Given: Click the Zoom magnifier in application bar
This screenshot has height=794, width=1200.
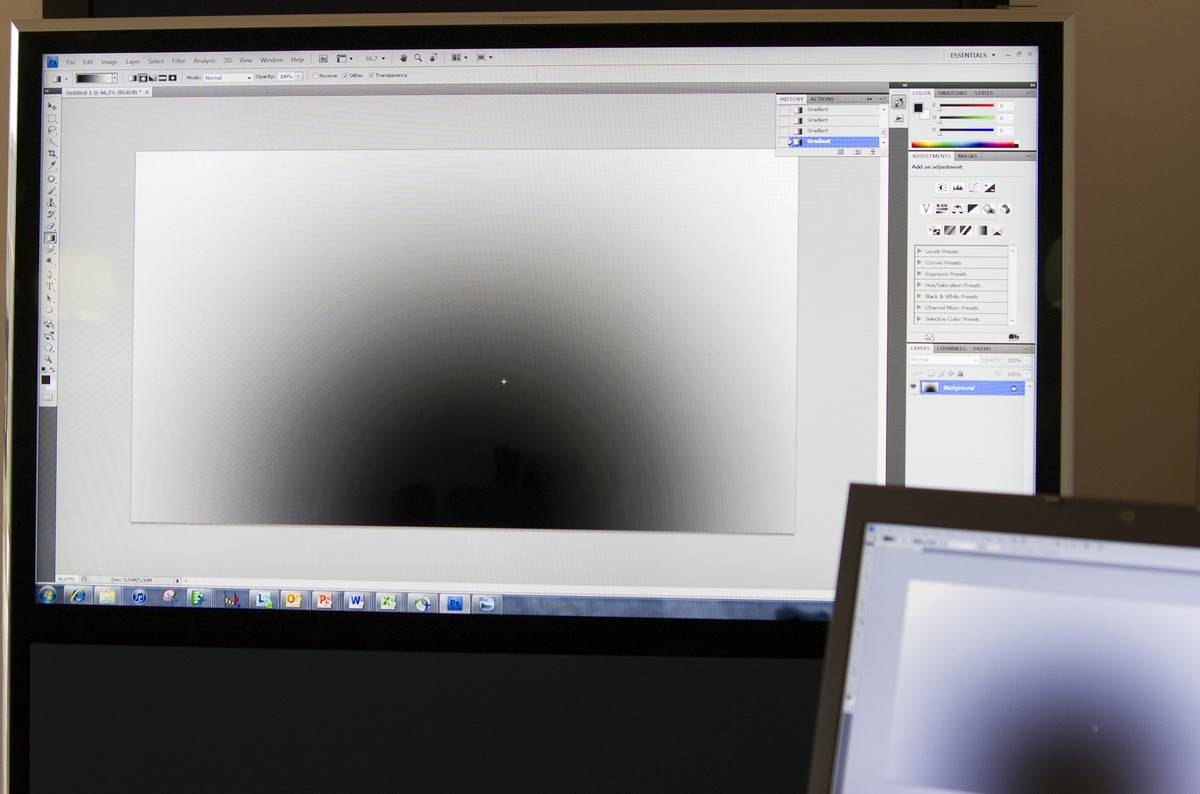Looking at the screenshot, I should tap(418, 58).
